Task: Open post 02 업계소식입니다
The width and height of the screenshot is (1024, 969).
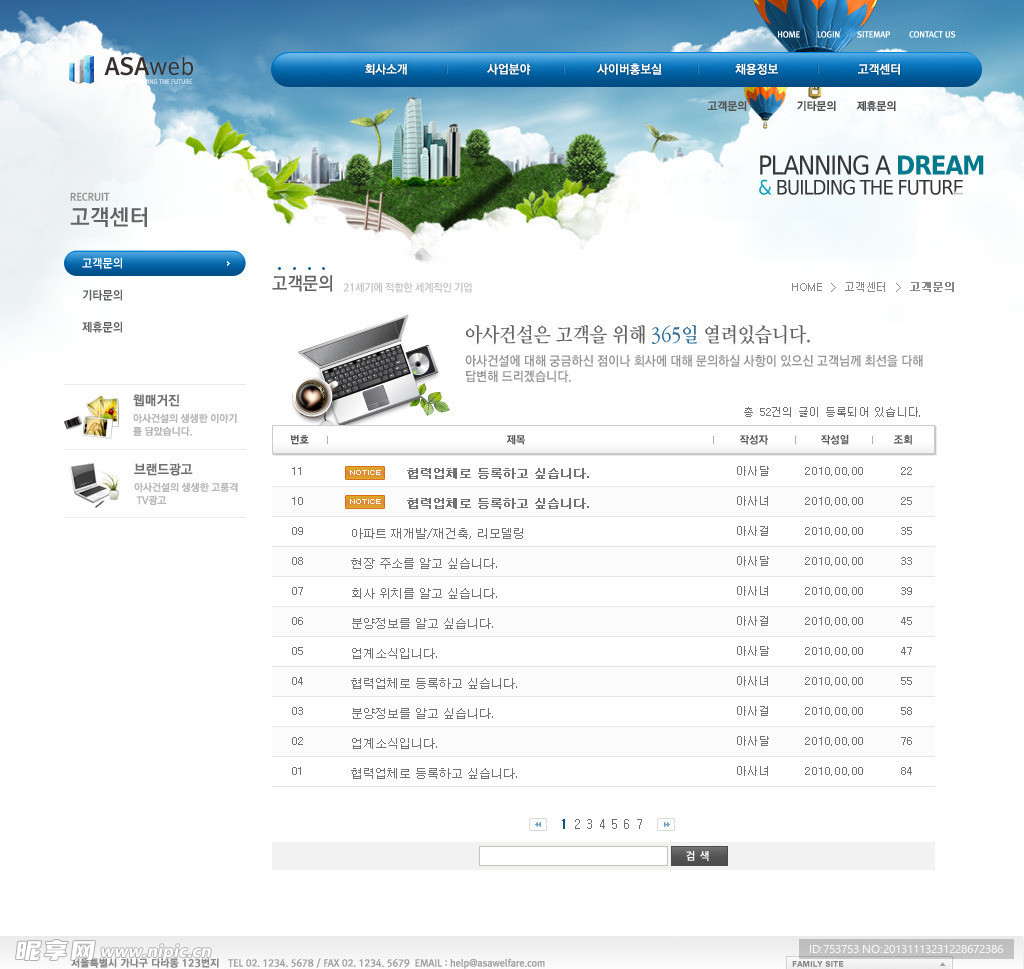Action: pos(394,743)
